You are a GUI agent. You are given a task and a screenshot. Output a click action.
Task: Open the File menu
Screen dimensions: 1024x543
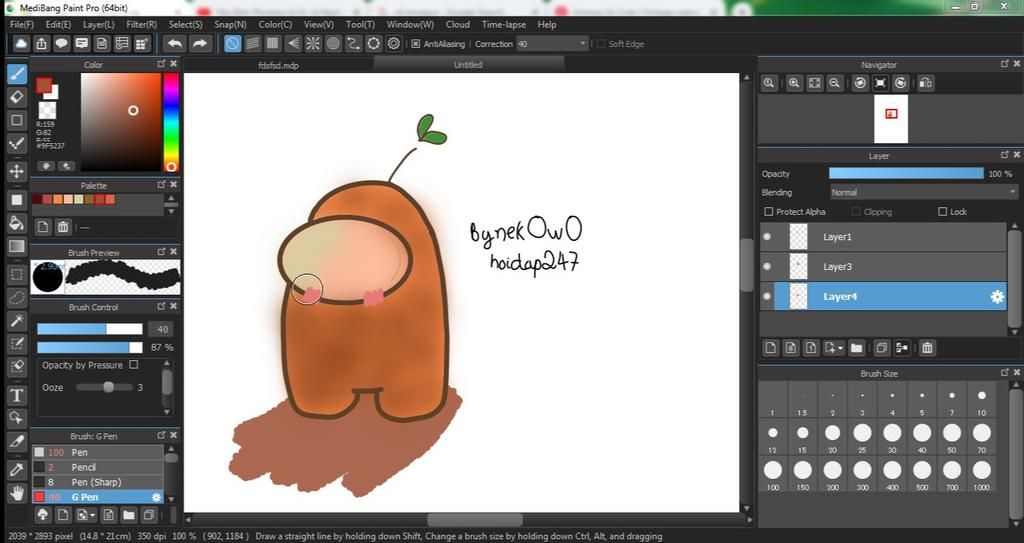pyautogui.click(x=22, y=24)
